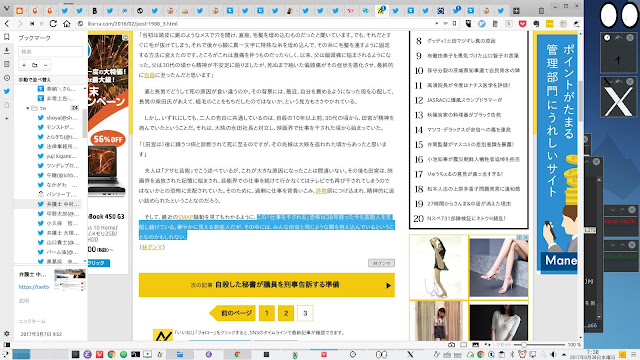Image resolution: width=640 pixels, height=360 pixels.
Task: Click the bookmark search field
Action: [x=51, y=51]
